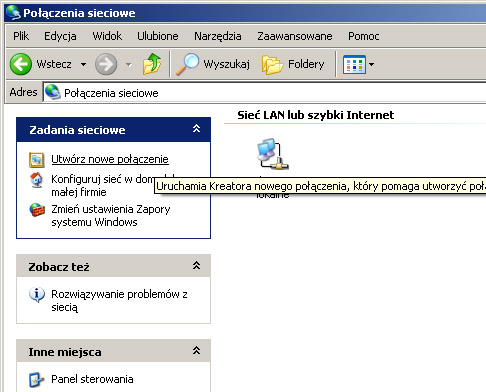The width and height of the screenshot is (486, 392).
Task: Open Wyszukaj search magnifier icon
Action: point(187,64)
